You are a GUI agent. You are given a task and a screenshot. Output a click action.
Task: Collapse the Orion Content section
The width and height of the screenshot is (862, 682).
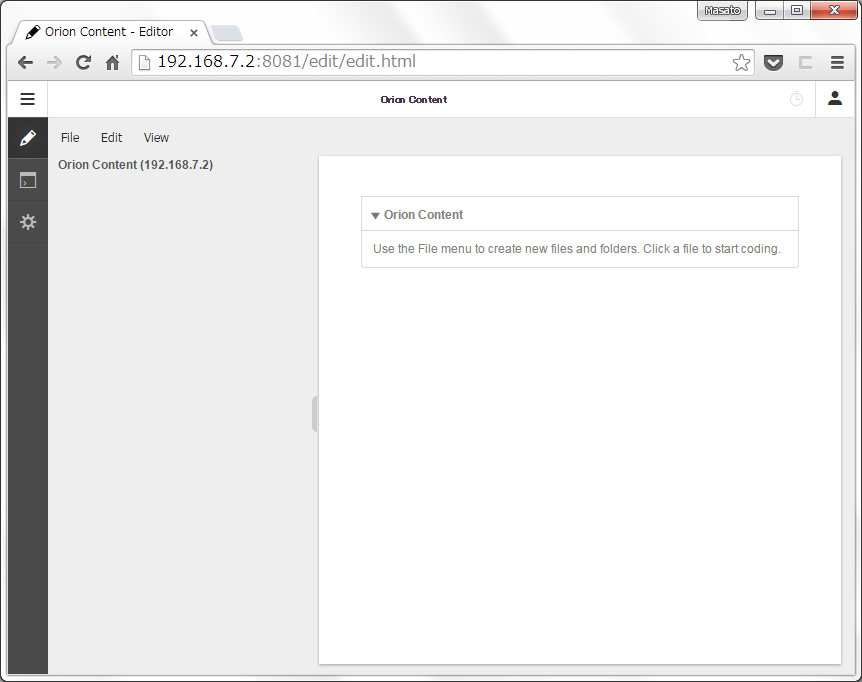(375, 214)
